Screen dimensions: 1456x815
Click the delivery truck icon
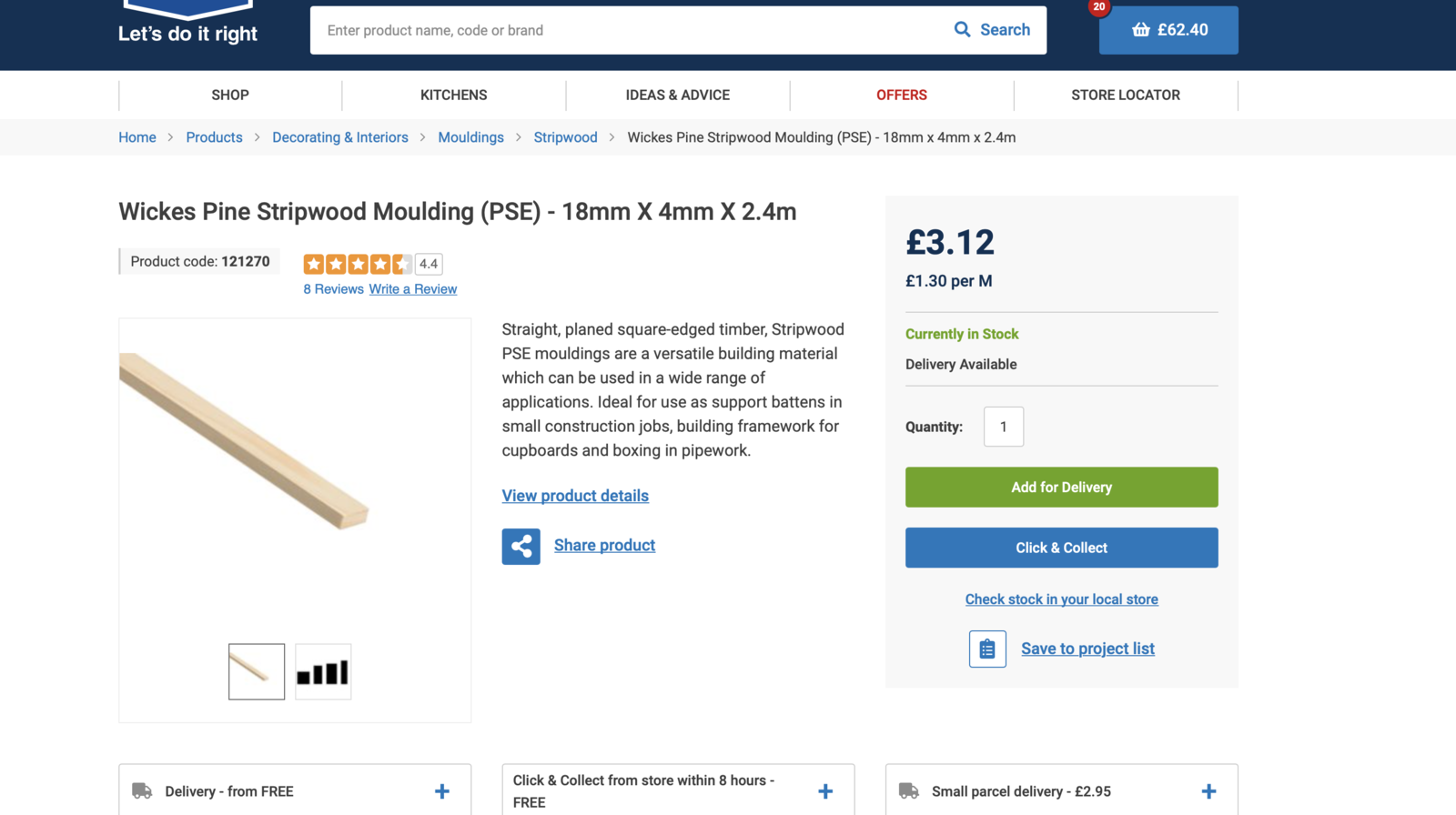point(142,791)
